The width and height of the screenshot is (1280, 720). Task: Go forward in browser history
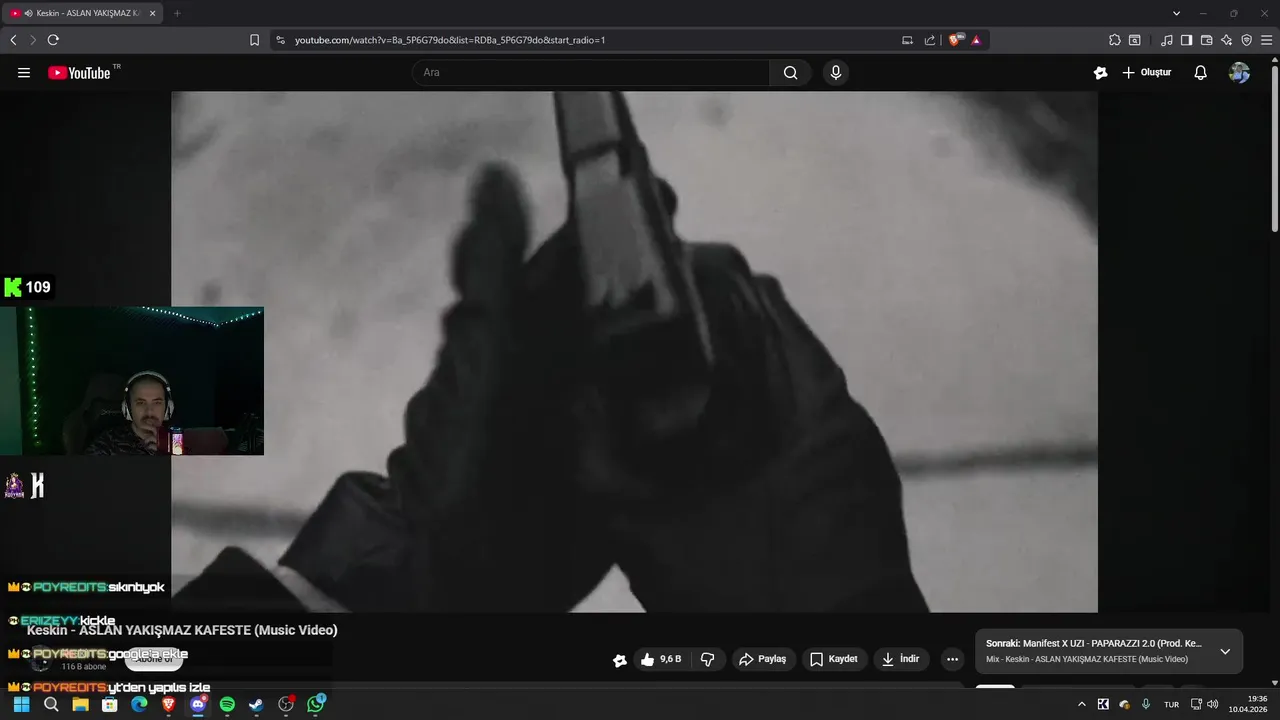(x=32, y=40)
